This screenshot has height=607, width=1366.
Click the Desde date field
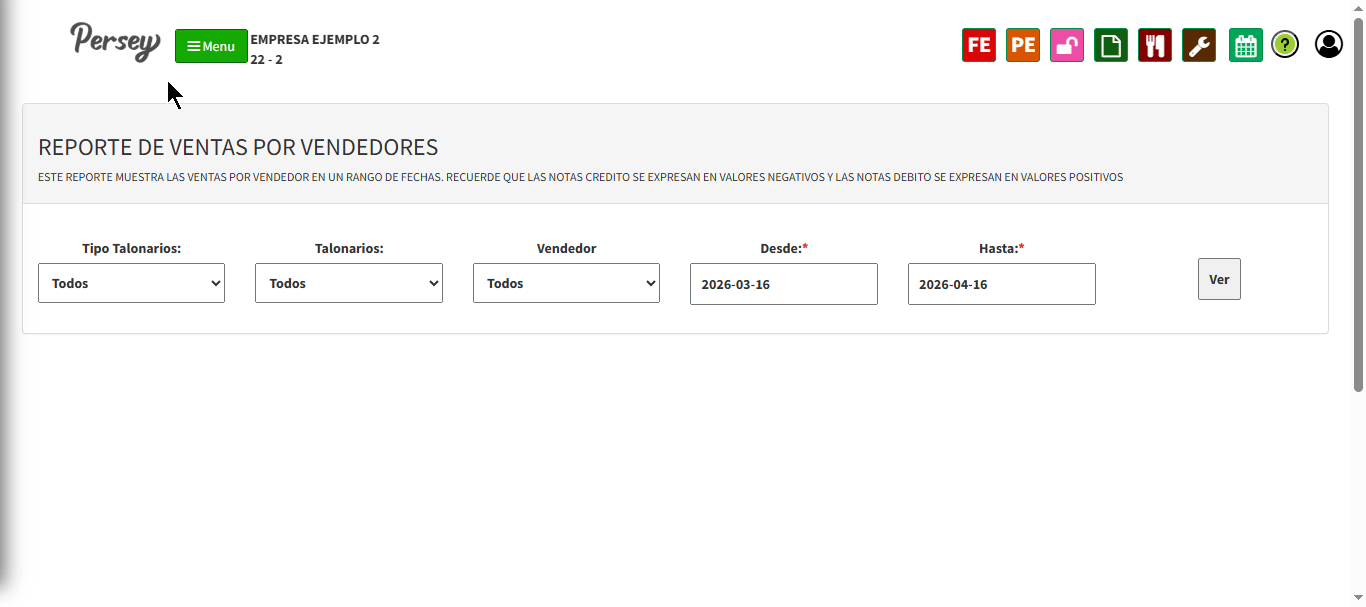tap(784, 284)
